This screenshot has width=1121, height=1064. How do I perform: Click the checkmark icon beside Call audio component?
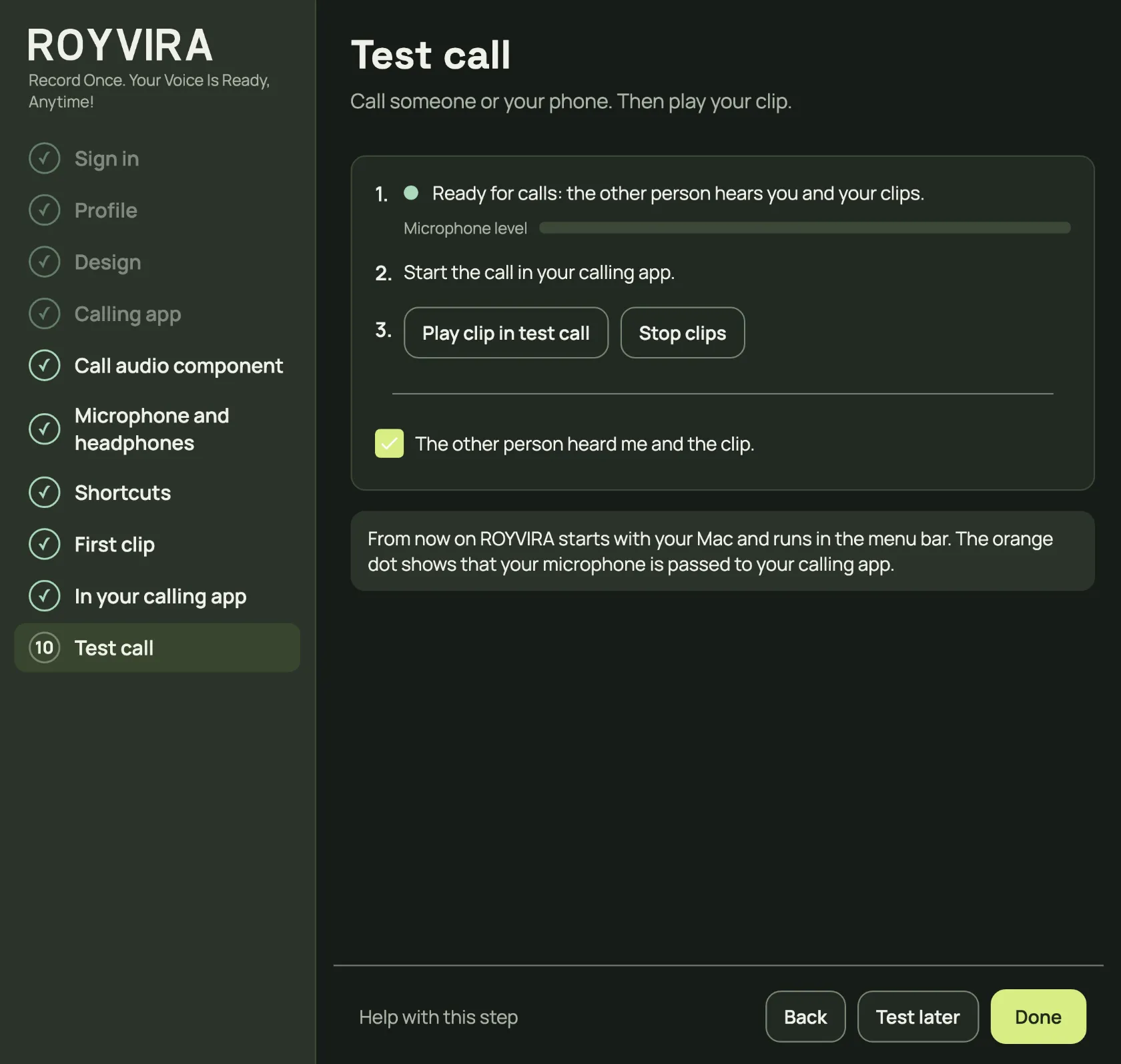[45, 365]
